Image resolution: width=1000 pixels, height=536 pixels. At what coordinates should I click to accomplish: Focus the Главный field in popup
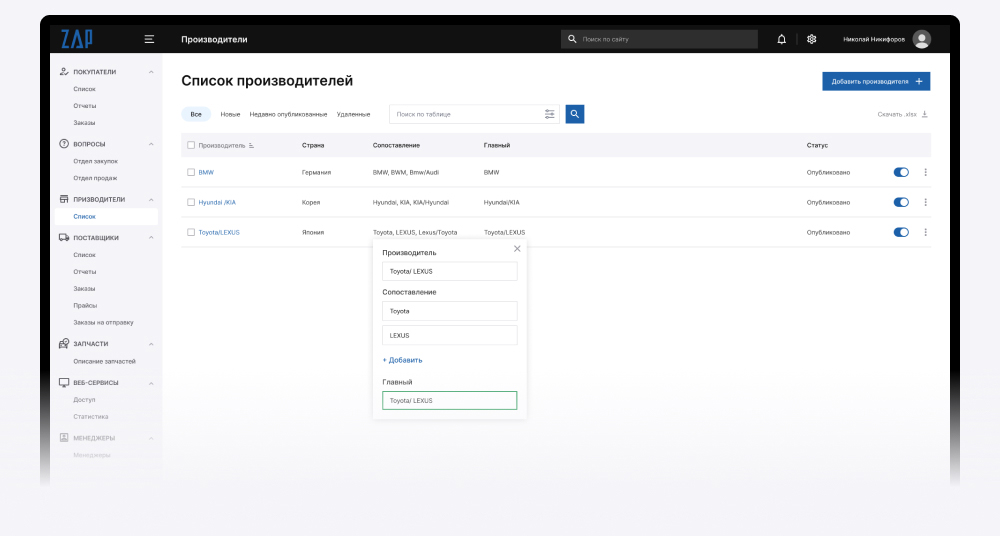point(450,400)
